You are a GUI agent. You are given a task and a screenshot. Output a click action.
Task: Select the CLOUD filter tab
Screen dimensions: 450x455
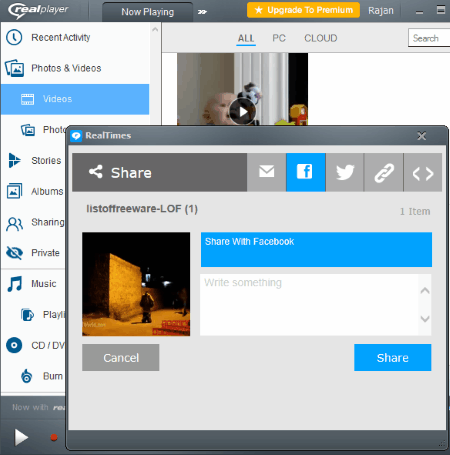pyautogui.click(x=321, y=38)
